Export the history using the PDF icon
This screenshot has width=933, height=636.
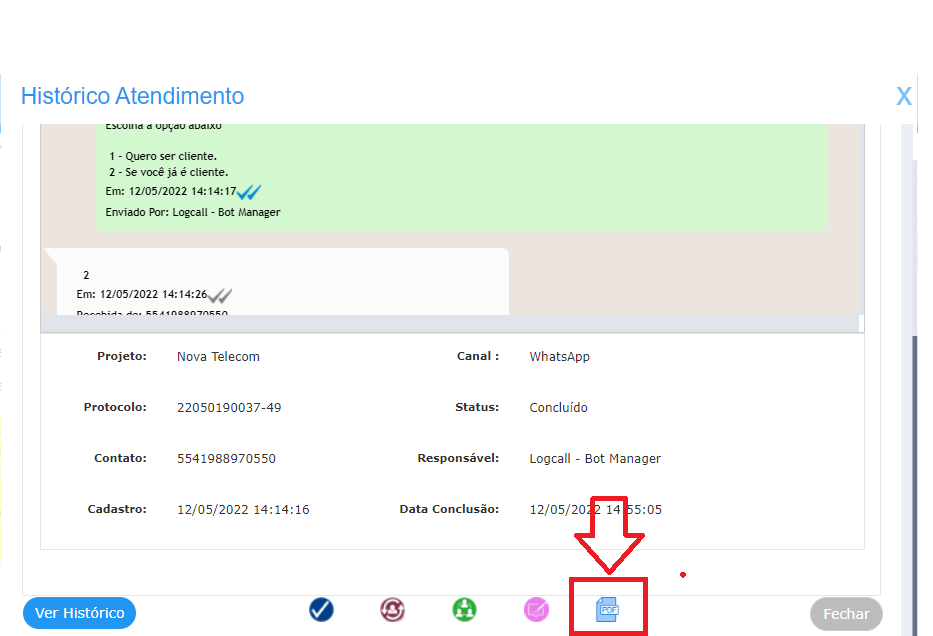coord(608,610)
